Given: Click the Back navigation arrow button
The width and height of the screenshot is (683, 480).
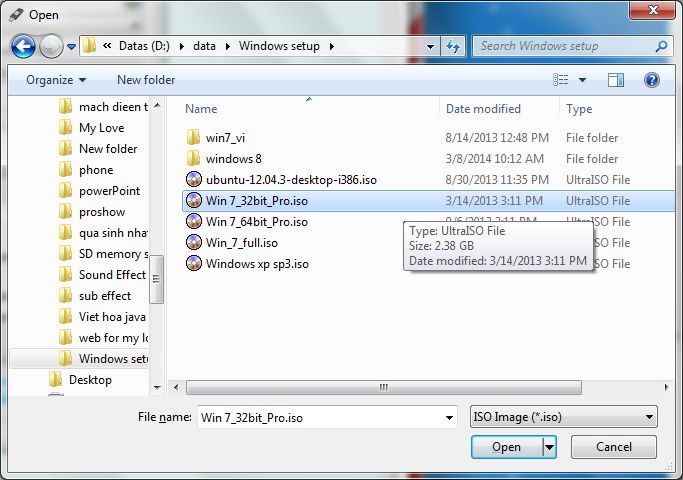Looking at the screenshot, I should [x=24, y=46].
